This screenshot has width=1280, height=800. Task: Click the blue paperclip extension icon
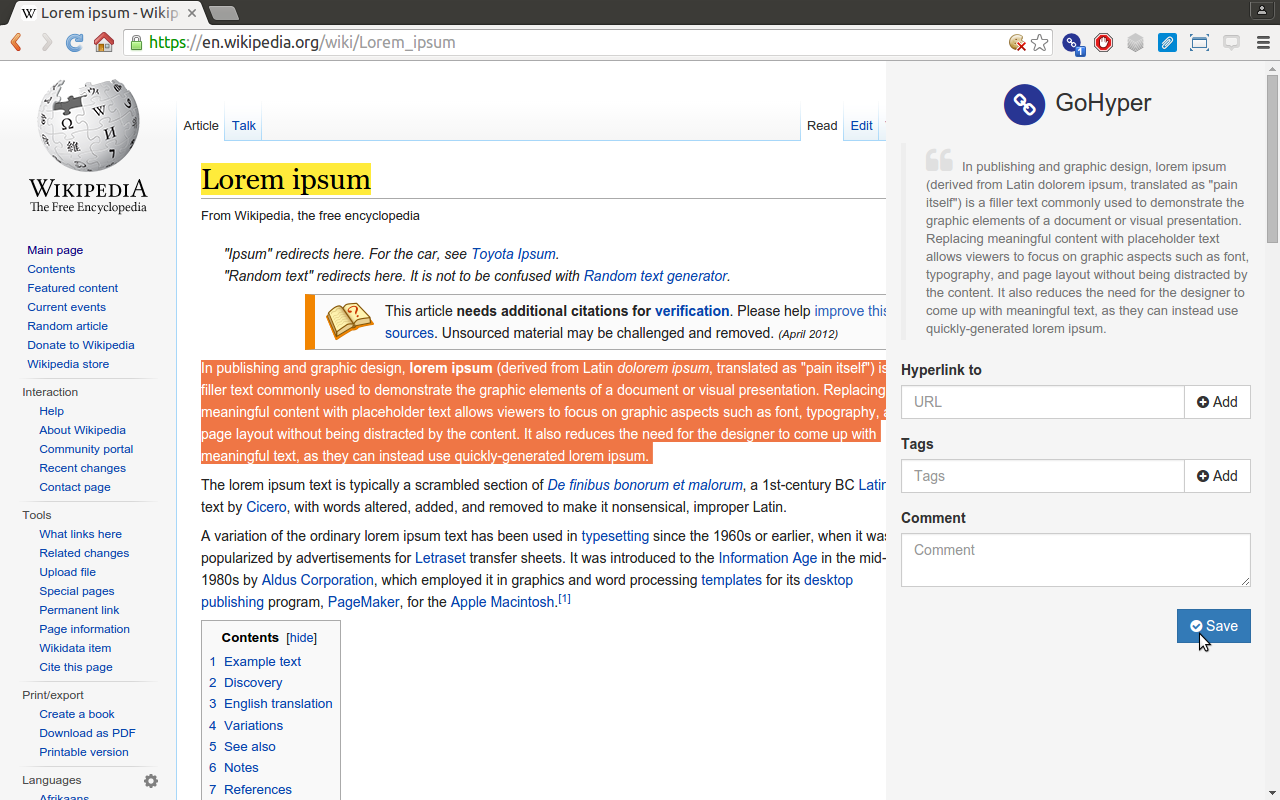click(x=1167, y=42)
